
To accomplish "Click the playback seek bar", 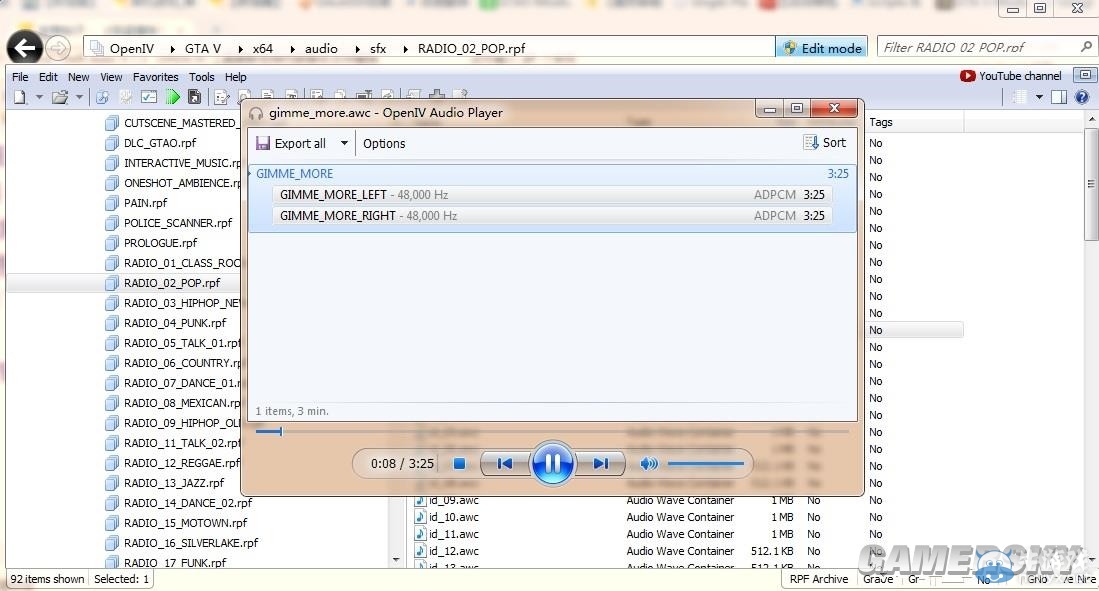I will point(552,431).
